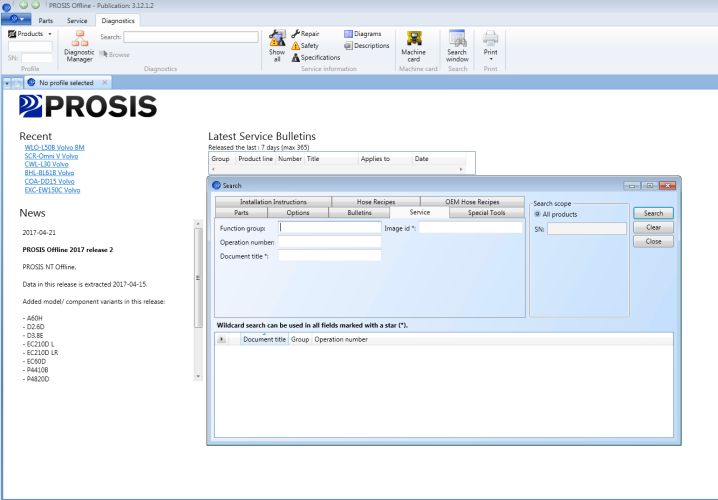Select the Hose Recipes search tab

coord(376,201)
